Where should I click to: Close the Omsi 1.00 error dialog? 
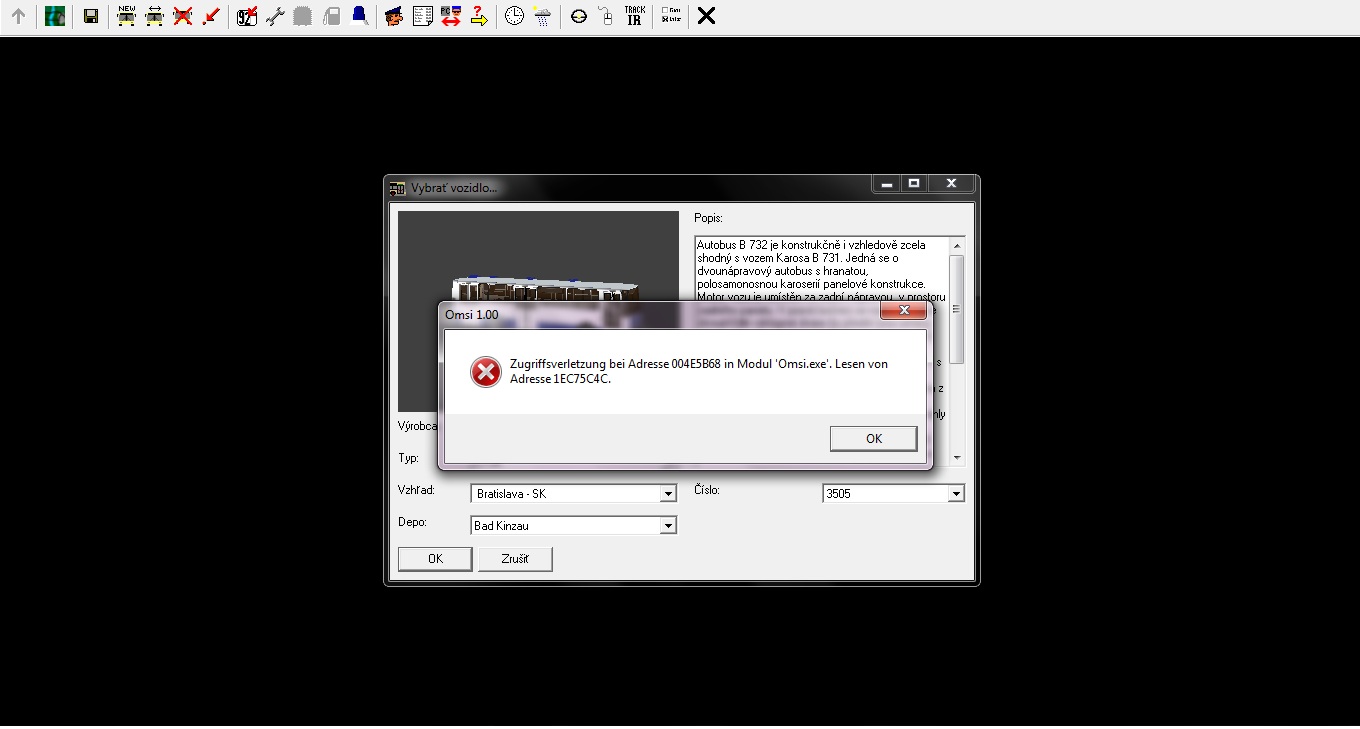903,311
